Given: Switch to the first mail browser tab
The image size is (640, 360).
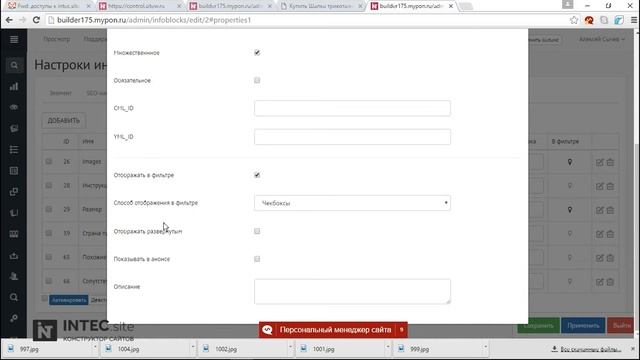Looking at the screenshot, I should 48,6.
